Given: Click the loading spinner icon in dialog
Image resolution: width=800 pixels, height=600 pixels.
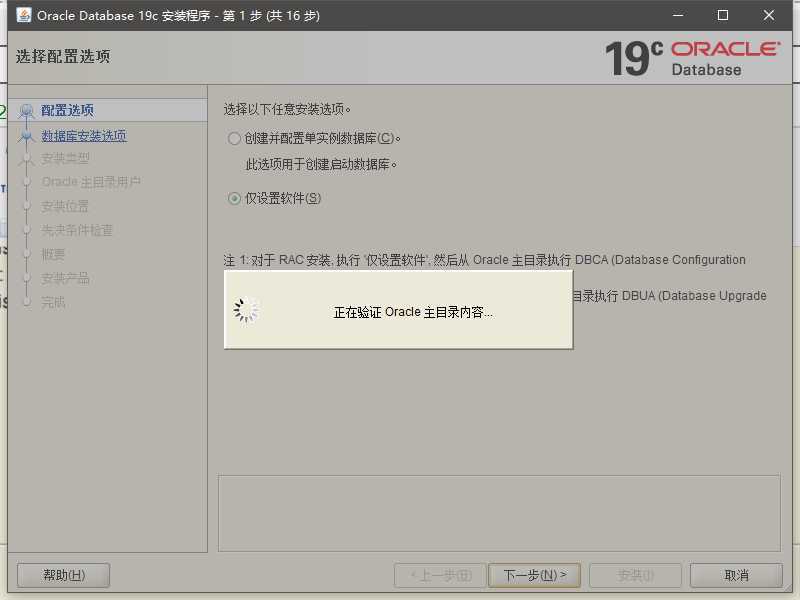Looking at the screenshot, I should pyautogui.click(x=246, y=310).
